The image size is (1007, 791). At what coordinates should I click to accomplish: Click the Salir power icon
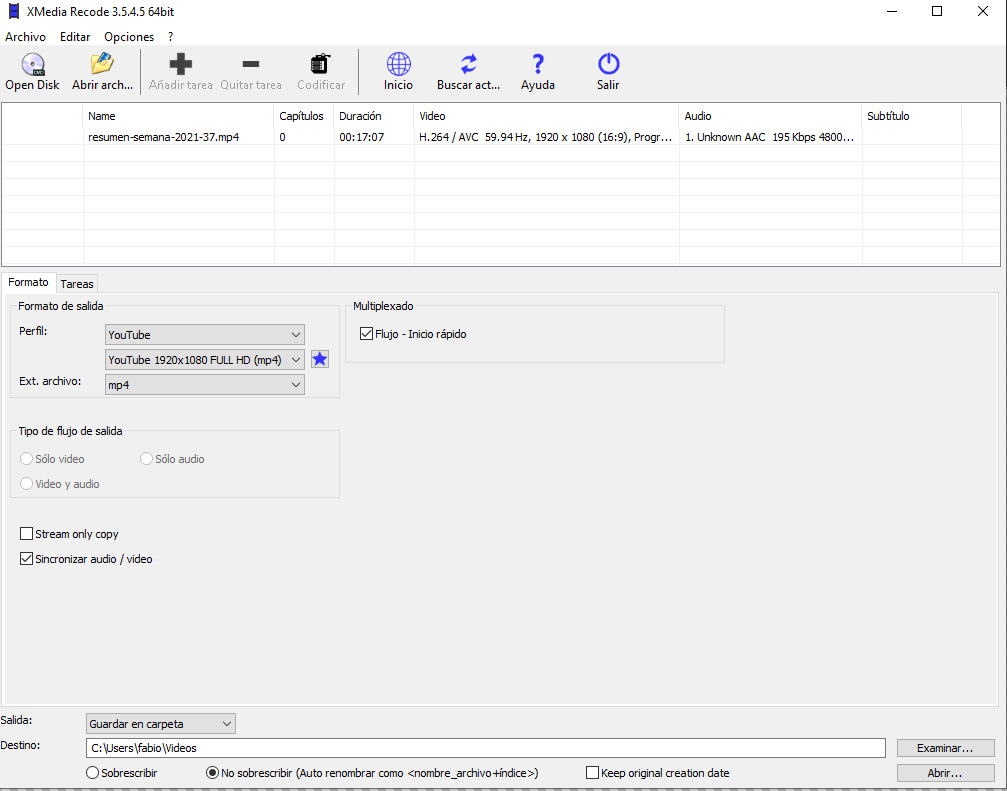click(608, 64)
